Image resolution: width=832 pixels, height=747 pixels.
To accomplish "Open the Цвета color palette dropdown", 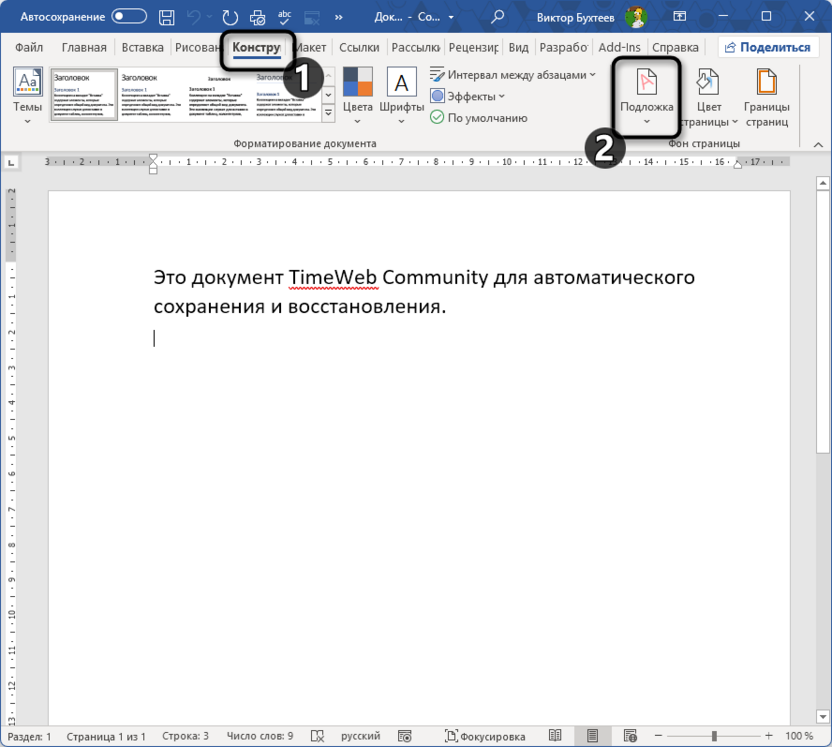I will click(358, 95).
